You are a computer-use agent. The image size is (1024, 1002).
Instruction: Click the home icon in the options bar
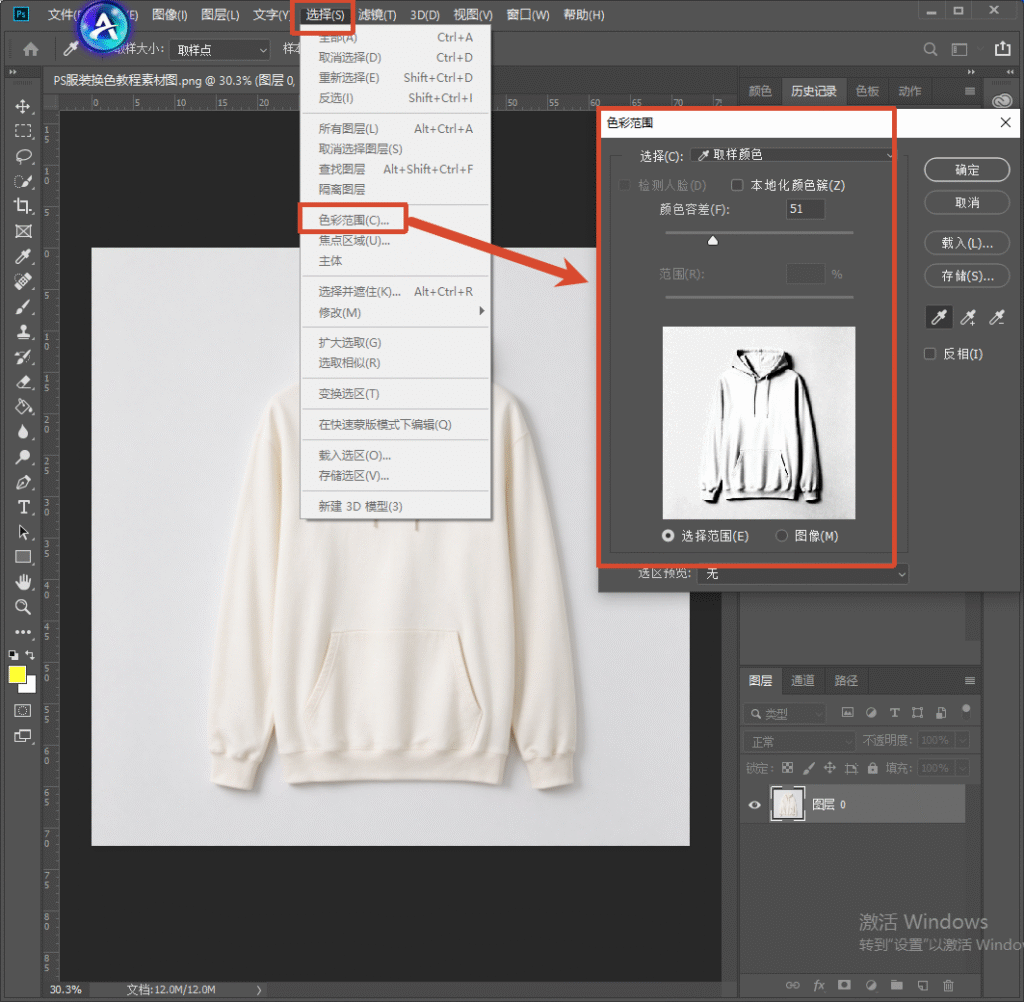(x=31, y=49)
